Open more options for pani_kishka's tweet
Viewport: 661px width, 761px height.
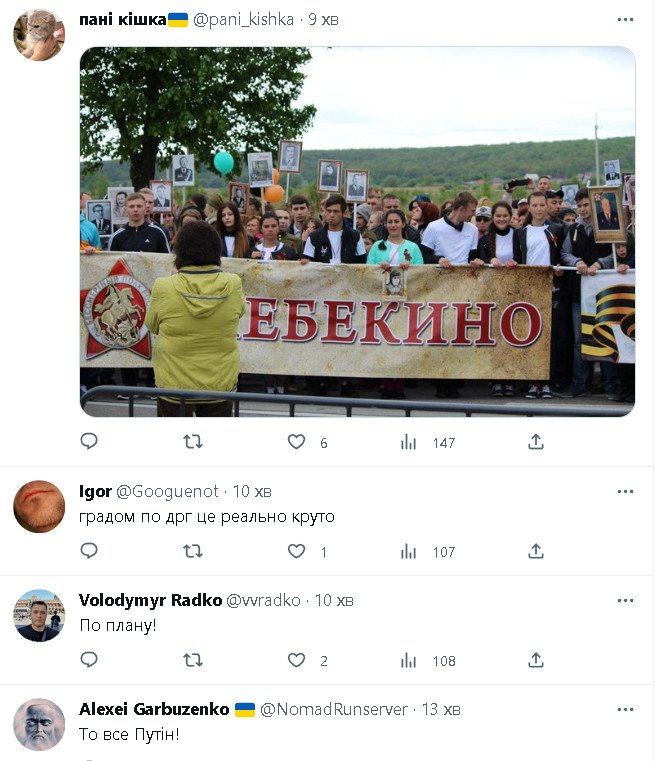[x=625, y=19]
